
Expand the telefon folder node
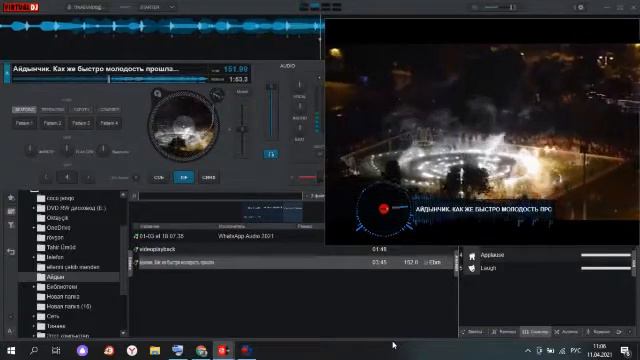click(34, 258)
